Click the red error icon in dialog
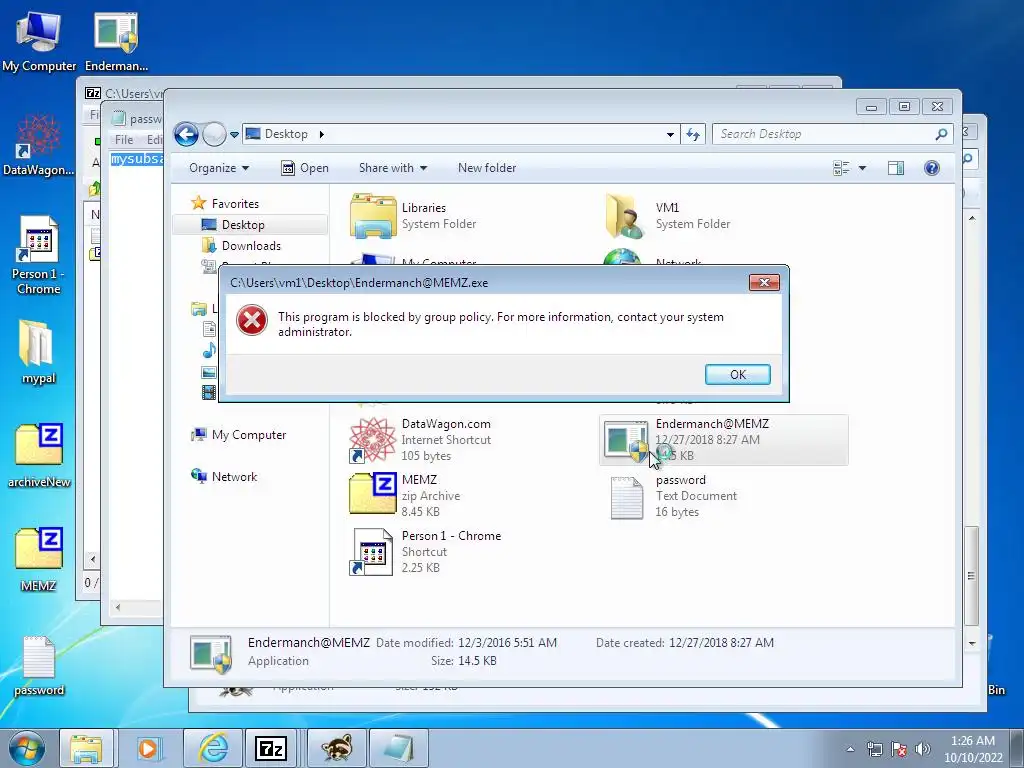Image resolution: width=1024 pixels, height=768 pixels. tap(252, 321)
